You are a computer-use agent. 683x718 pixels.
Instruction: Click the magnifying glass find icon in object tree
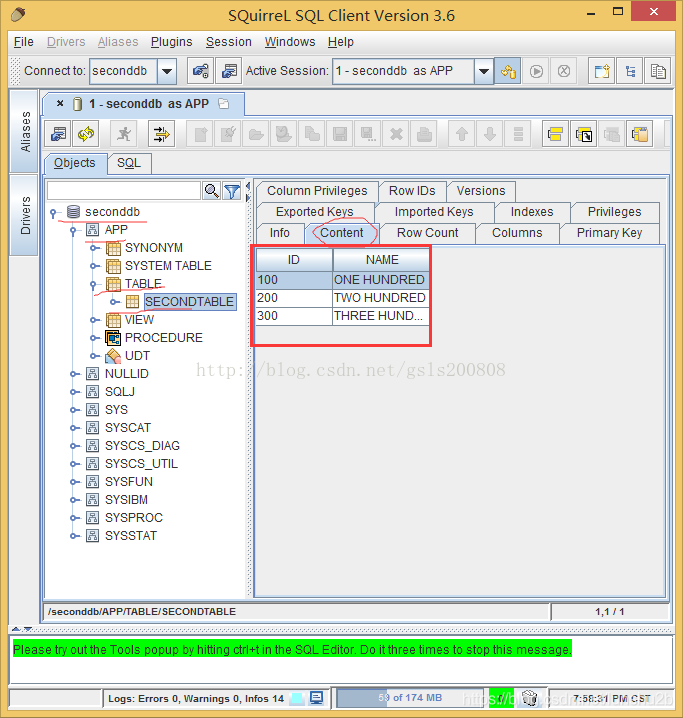click(211, 191)
